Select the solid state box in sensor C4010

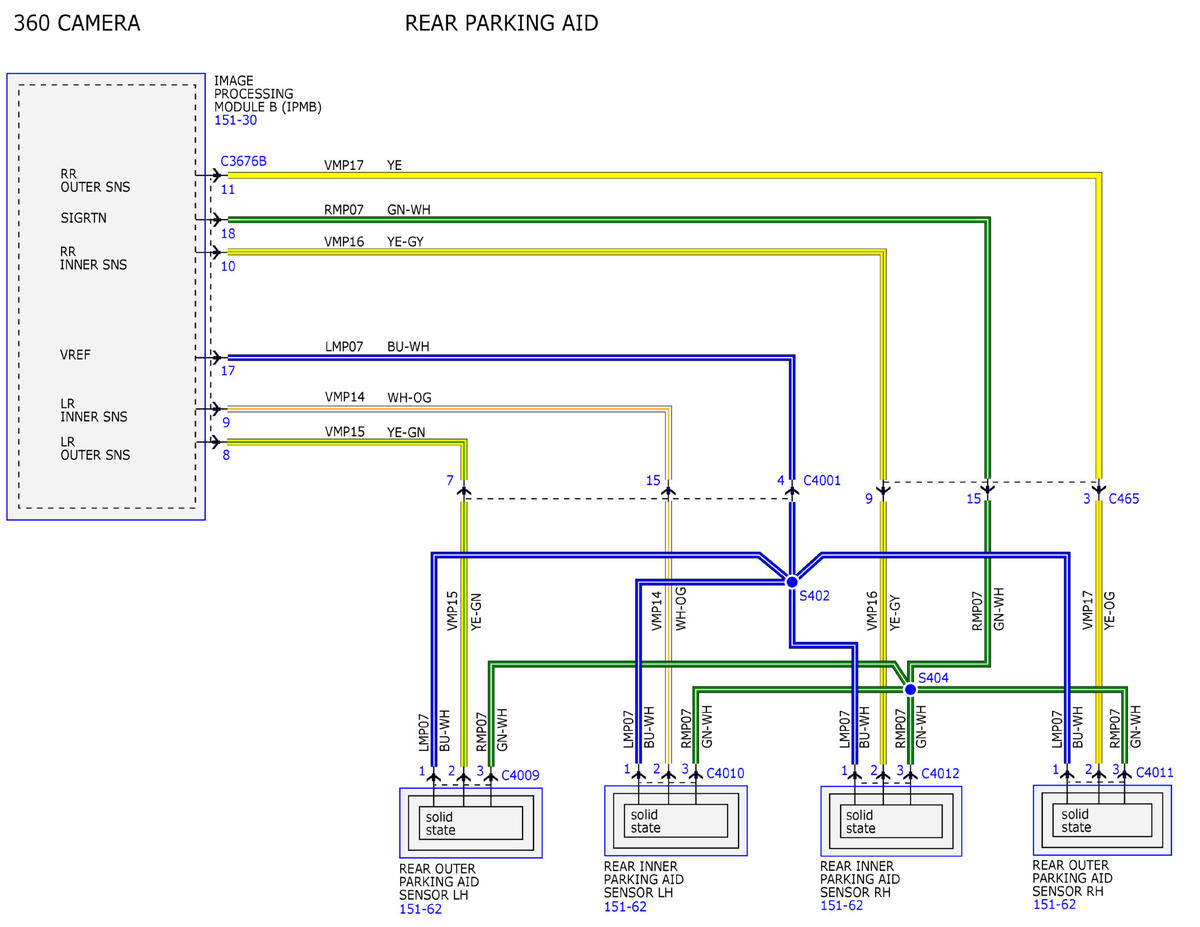675,821
